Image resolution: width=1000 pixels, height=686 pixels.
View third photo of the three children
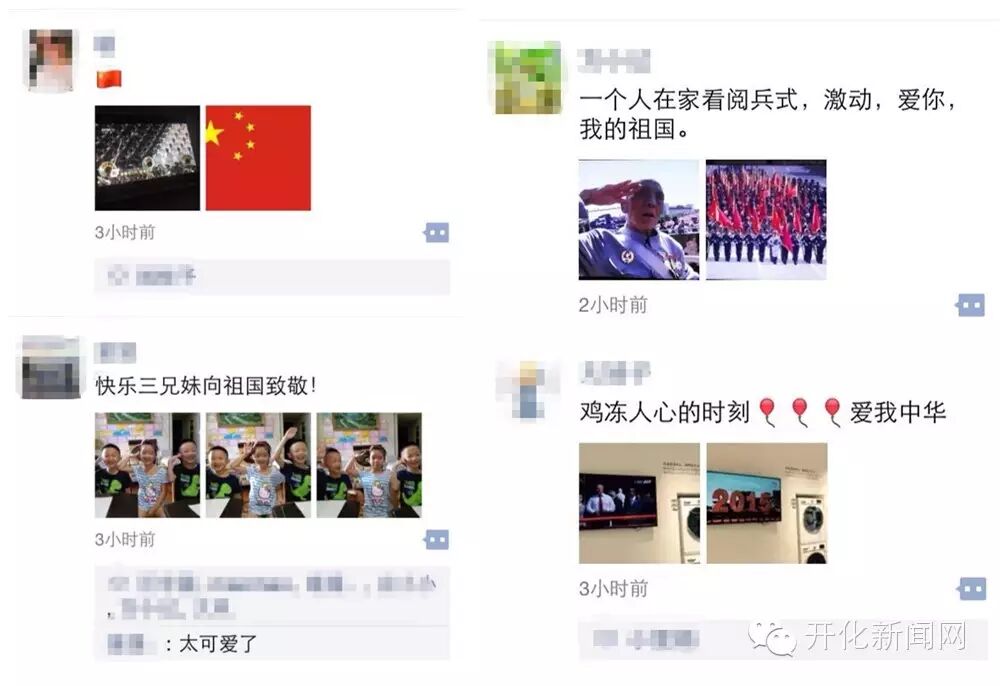(369, 465)
